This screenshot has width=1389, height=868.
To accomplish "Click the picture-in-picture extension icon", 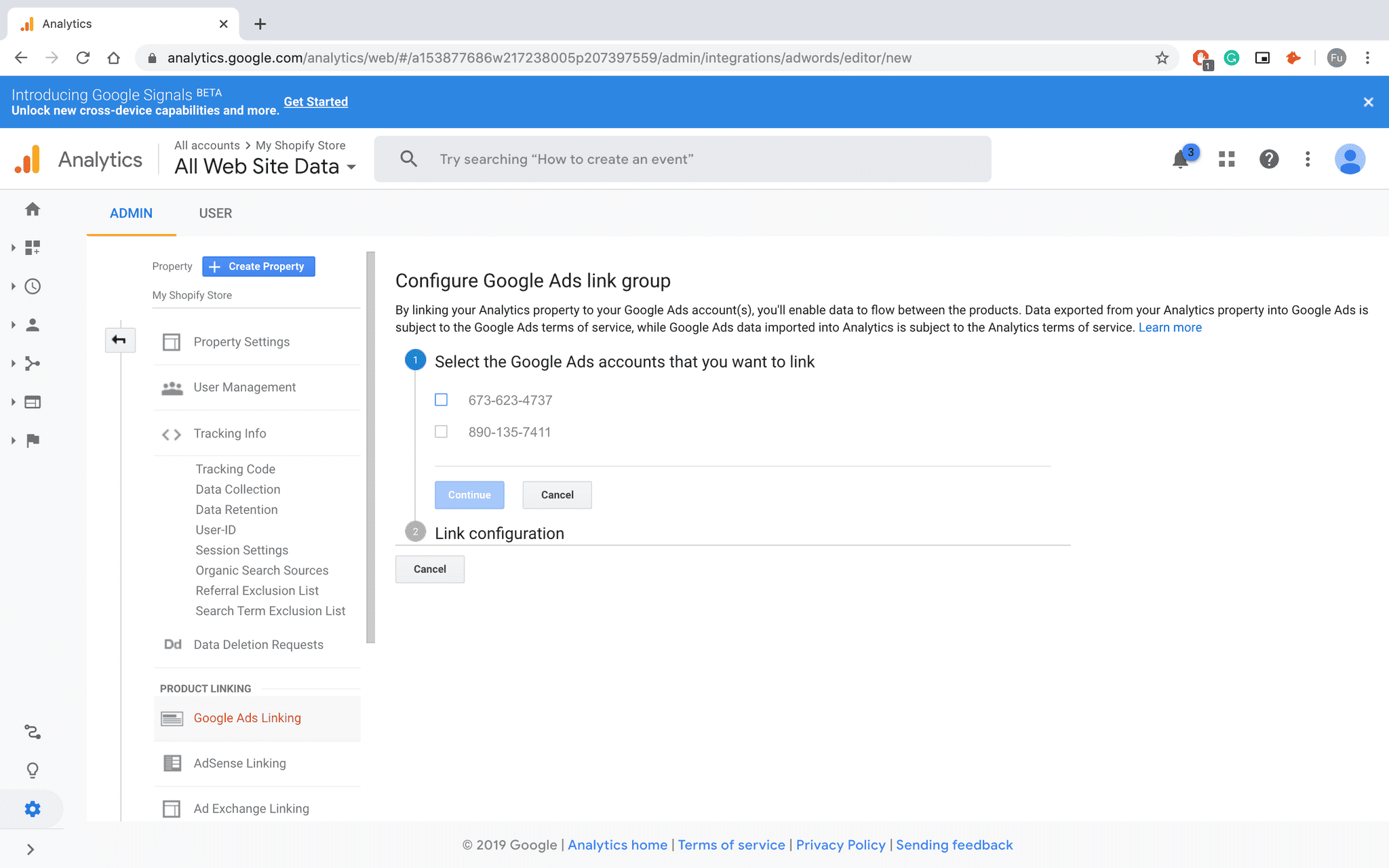I will pos(1262,58).
